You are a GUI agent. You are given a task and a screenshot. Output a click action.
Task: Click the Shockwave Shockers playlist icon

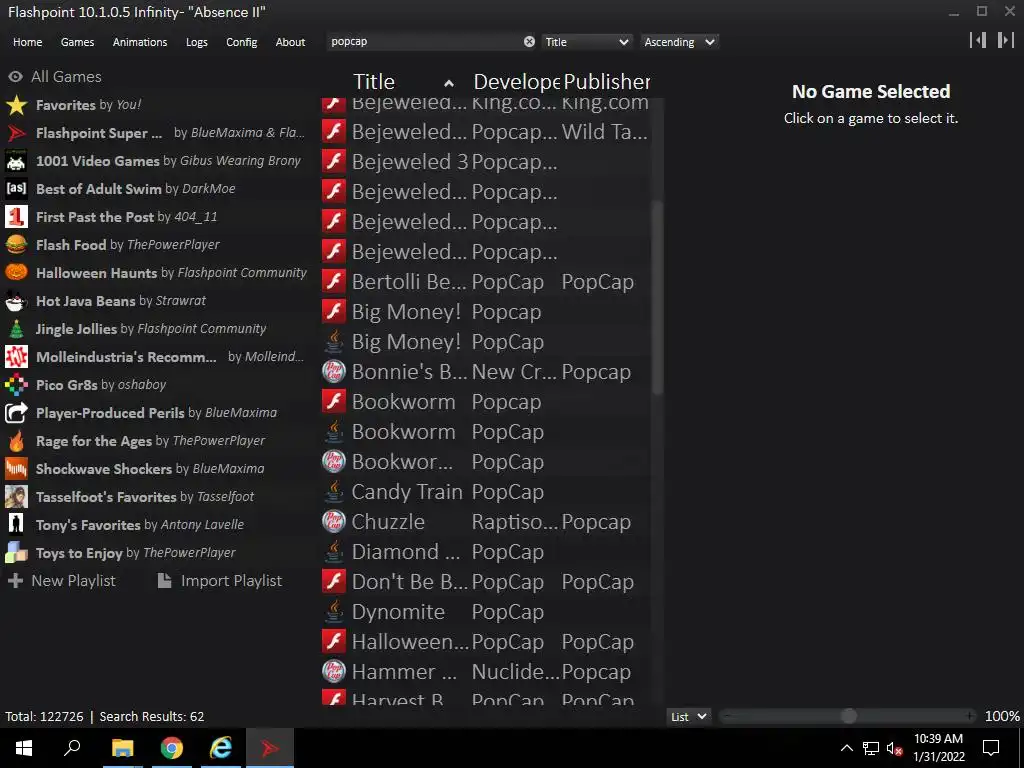[16, 469]
